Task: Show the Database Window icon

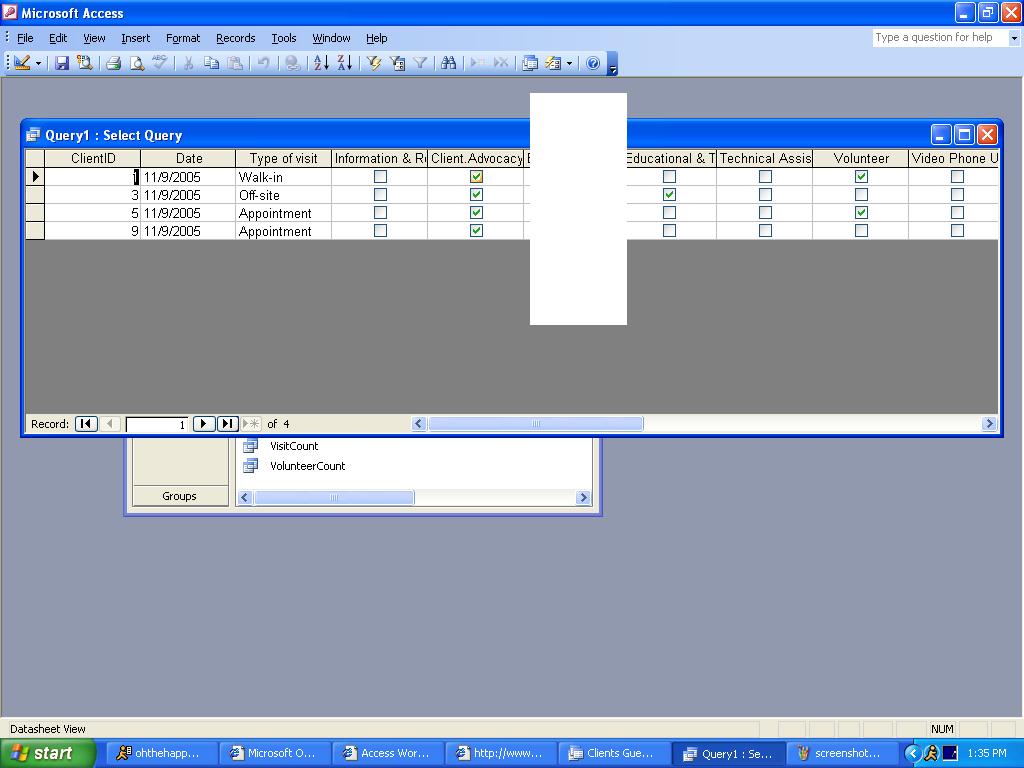Action: coord(530,63)
